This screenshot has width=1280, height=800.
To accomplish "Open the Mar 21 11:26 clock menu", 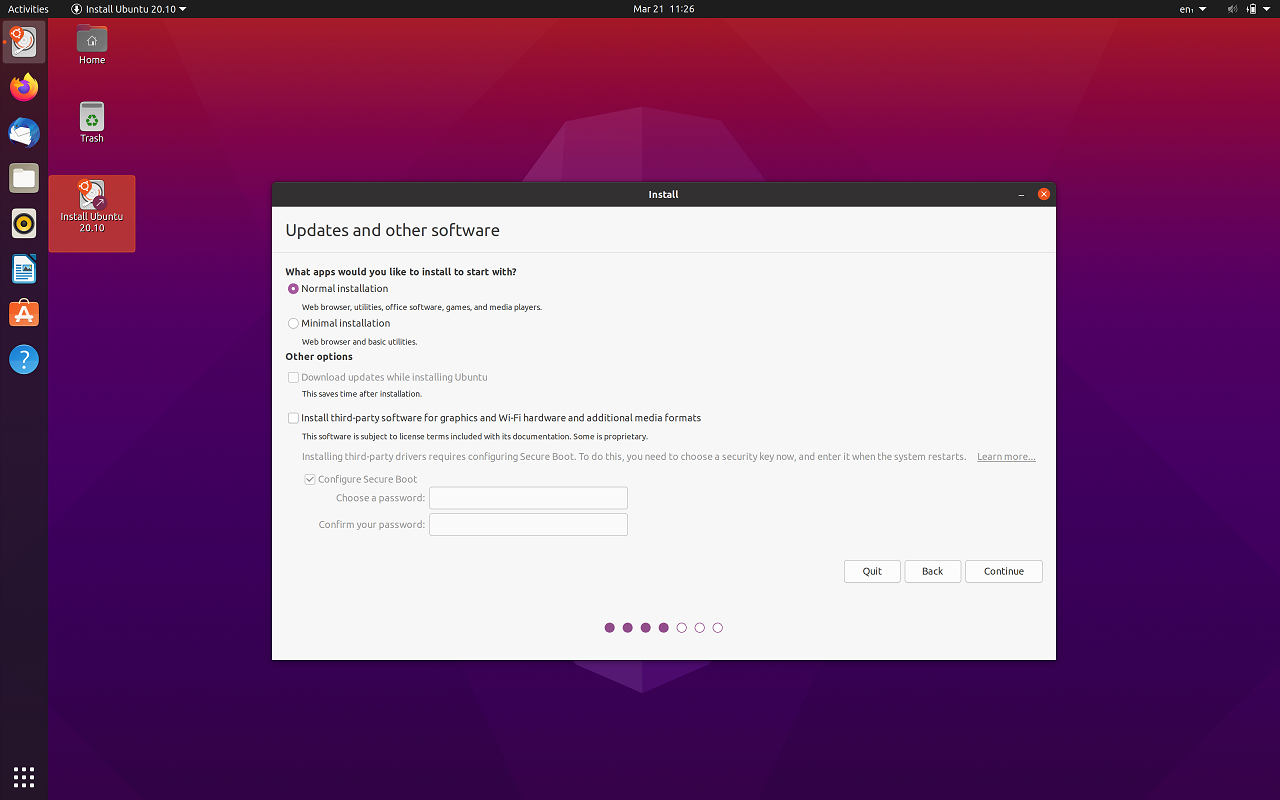I will (664, 9).
